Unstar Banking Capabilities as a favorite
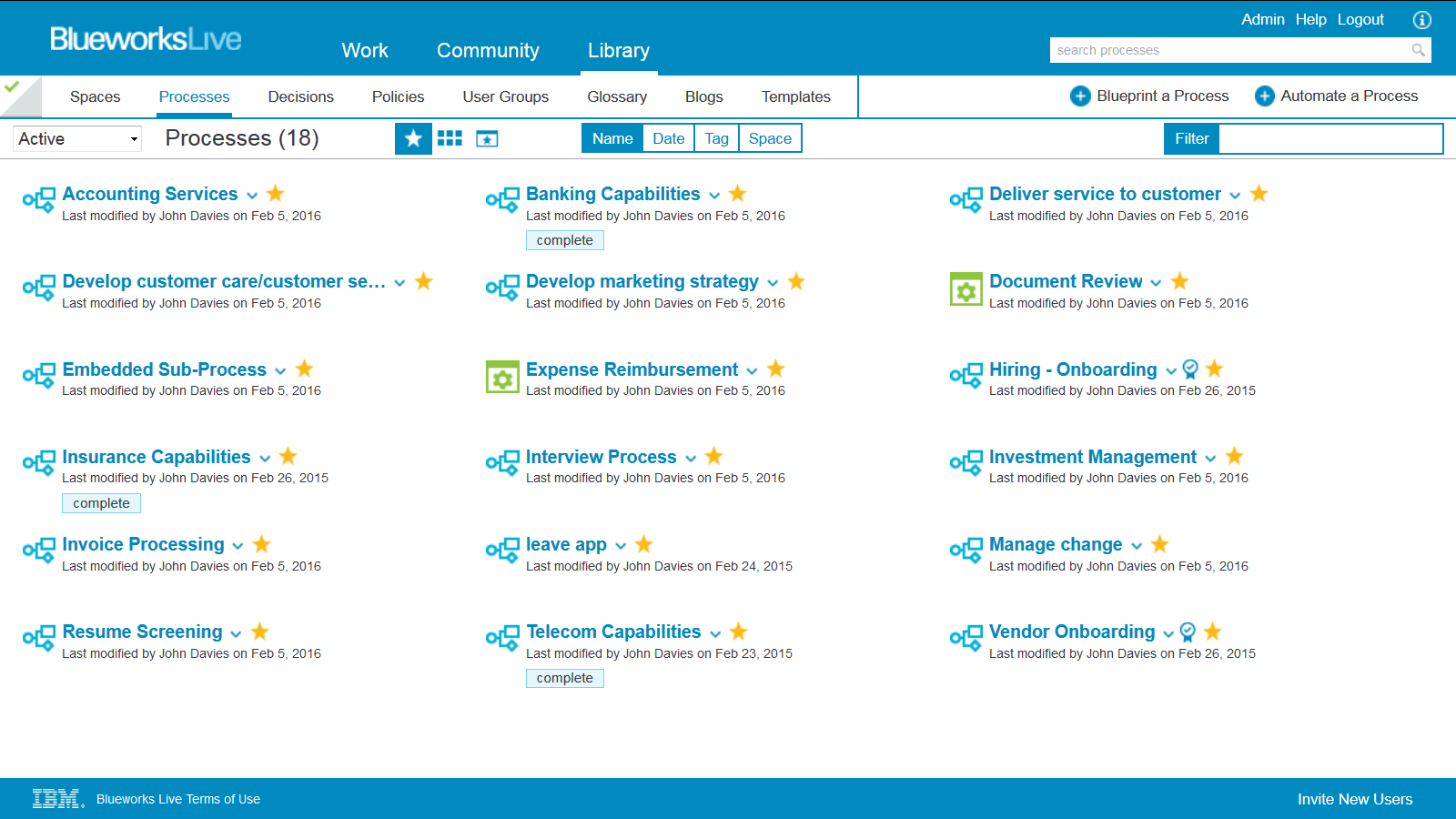Viewport: 1456px width, 819px height. point(737,193)
